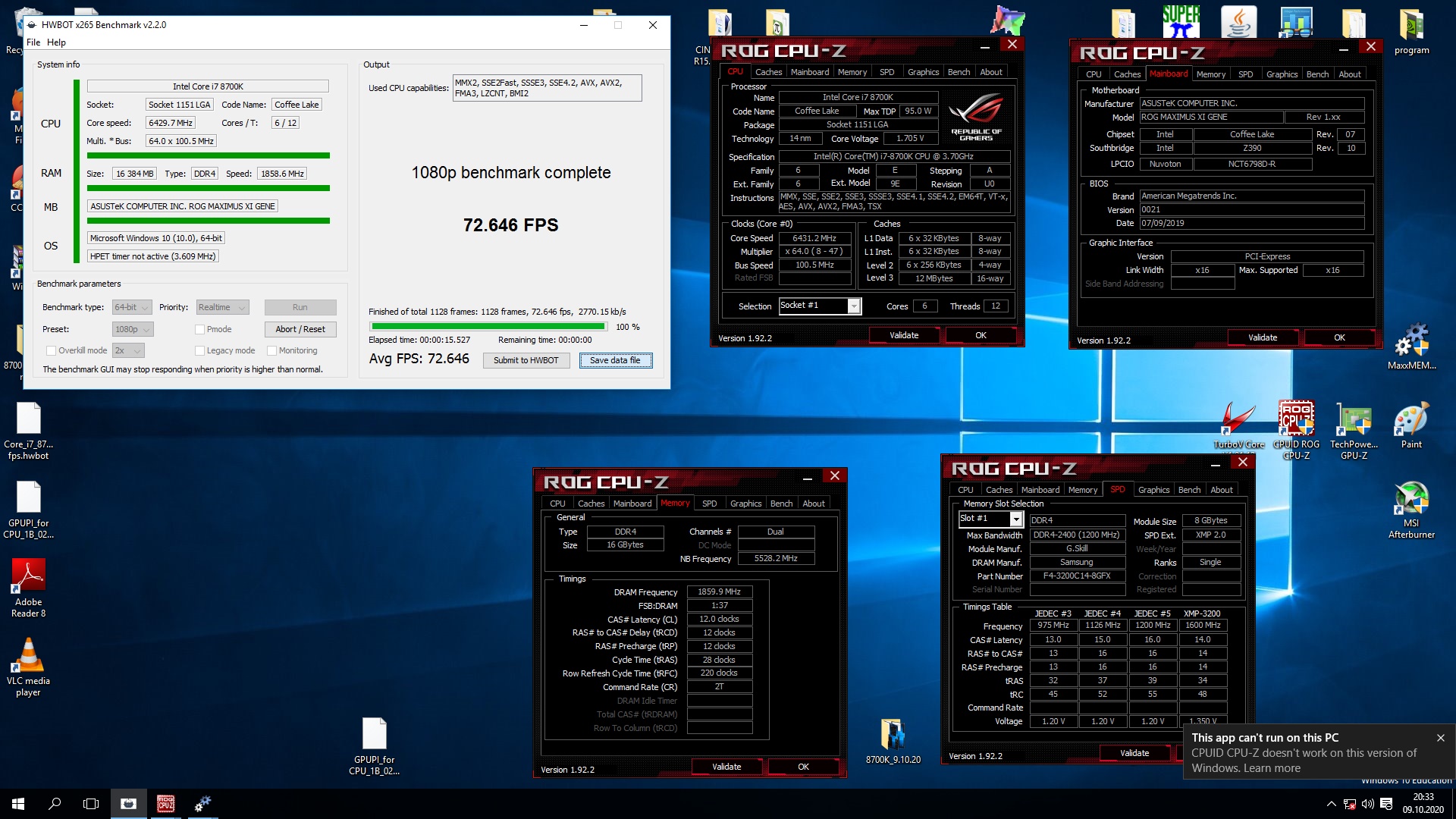The width and height of the screenshot is (1456, 819).
Task: Open File menu in HWBOT x265
Action: [33, 42]
